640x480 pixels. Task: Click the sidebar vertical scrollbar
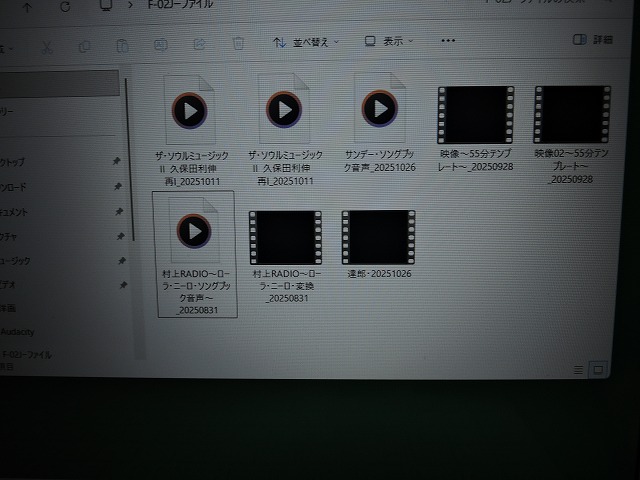[130, 159]
